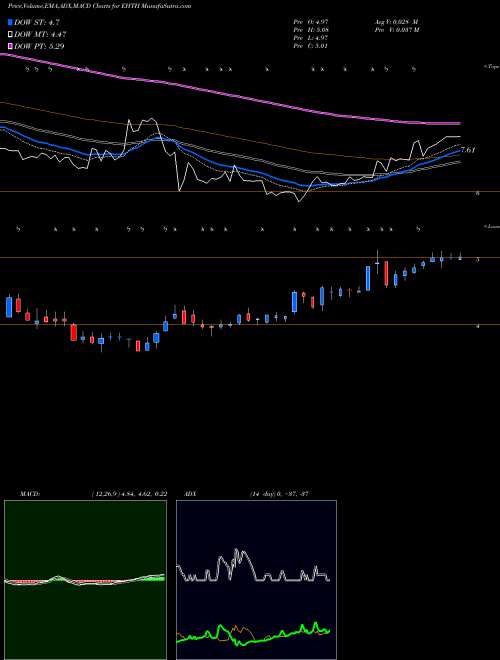
Task: Click the price axis label 4 on candlestick chart
Action: click(x=477, y=326)
